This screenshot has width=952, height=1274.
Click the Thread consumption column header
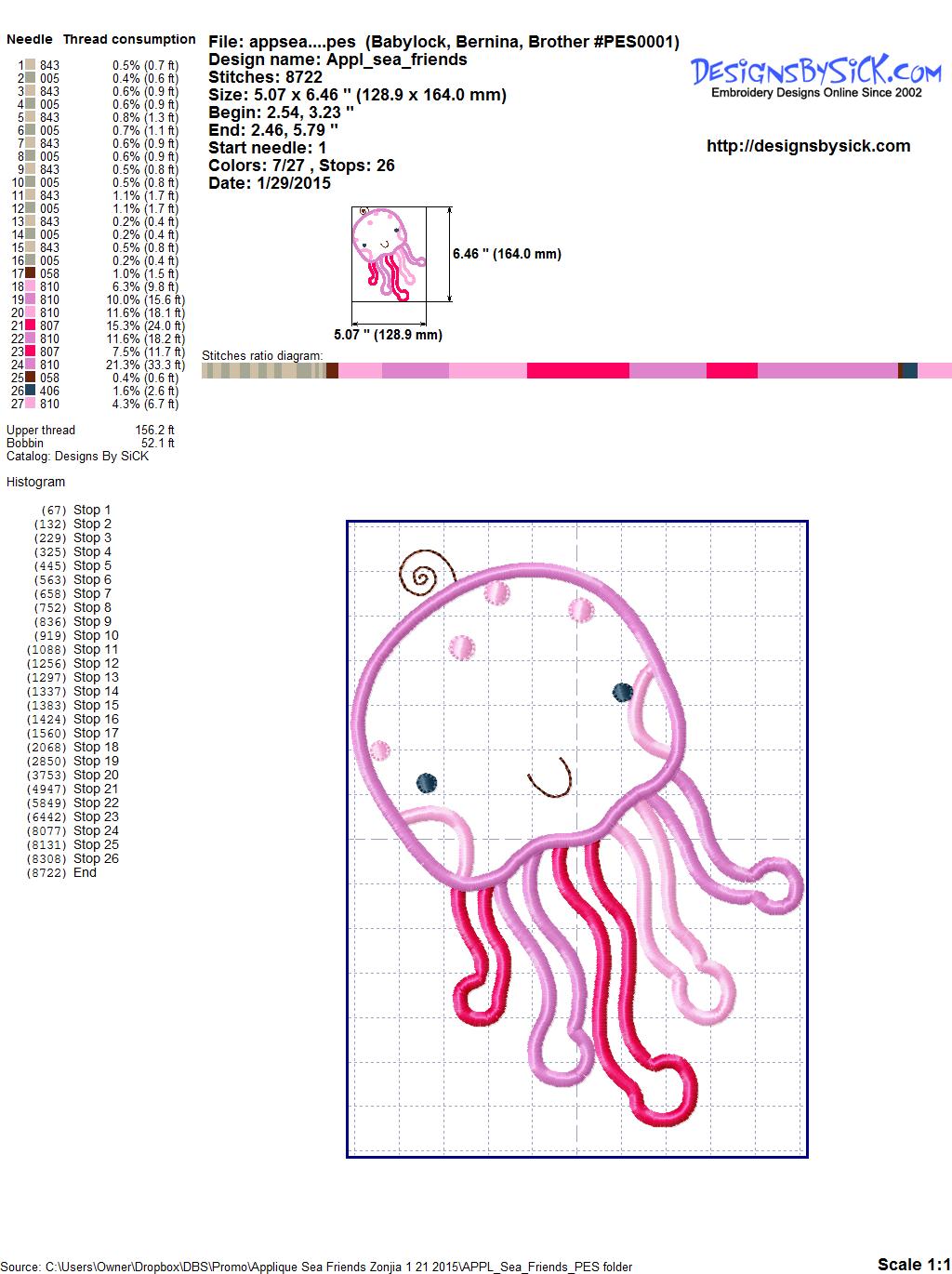[129, 39]
